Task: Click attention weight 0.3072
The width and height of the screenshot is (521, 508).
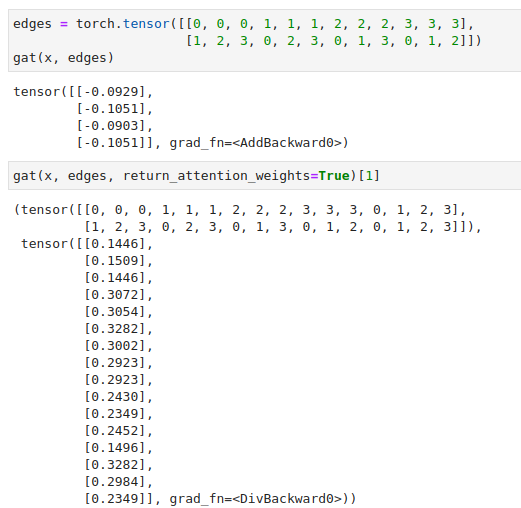Action: click(x=115, y=295)
